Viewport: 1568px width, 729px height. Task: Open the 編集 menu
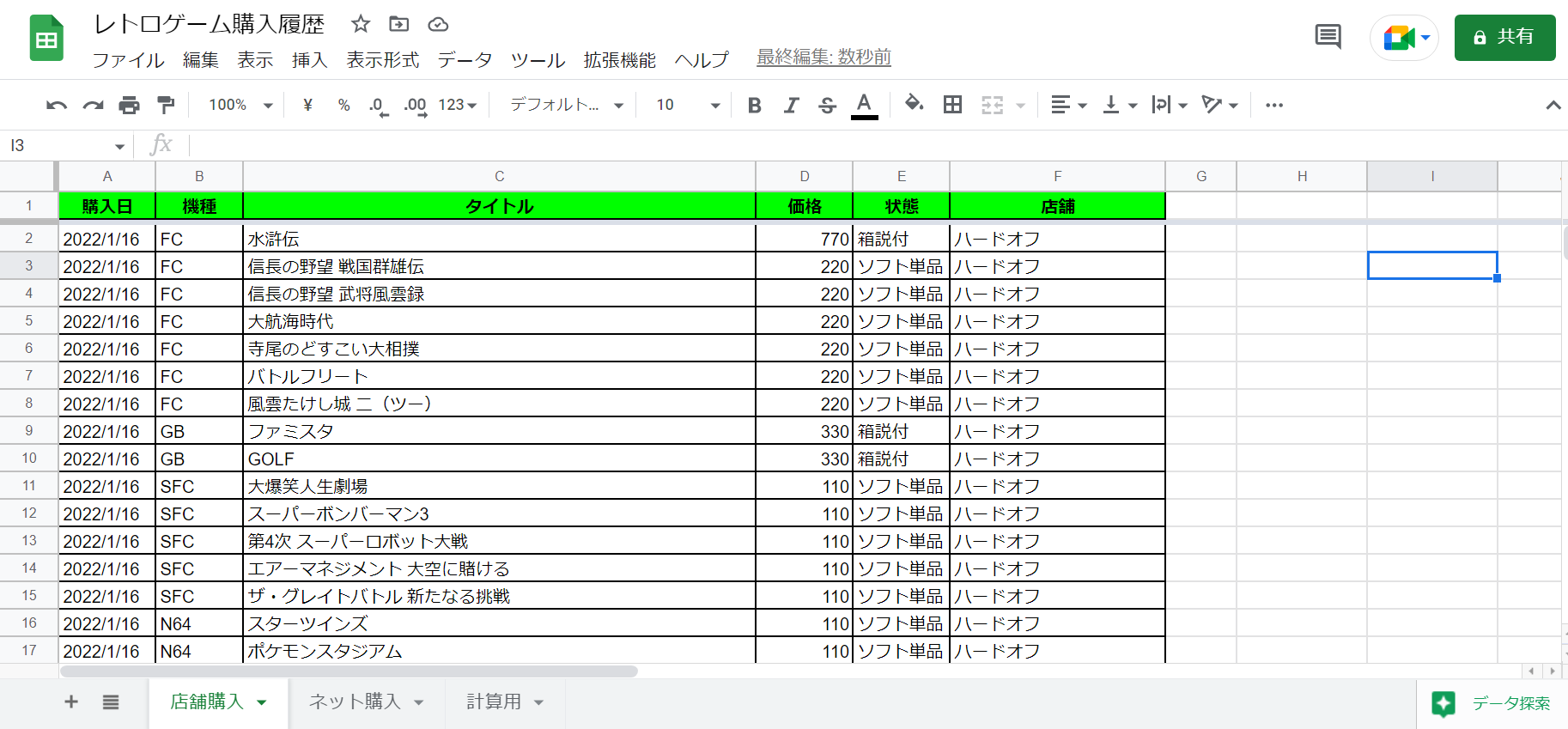(x=201, y=60)
